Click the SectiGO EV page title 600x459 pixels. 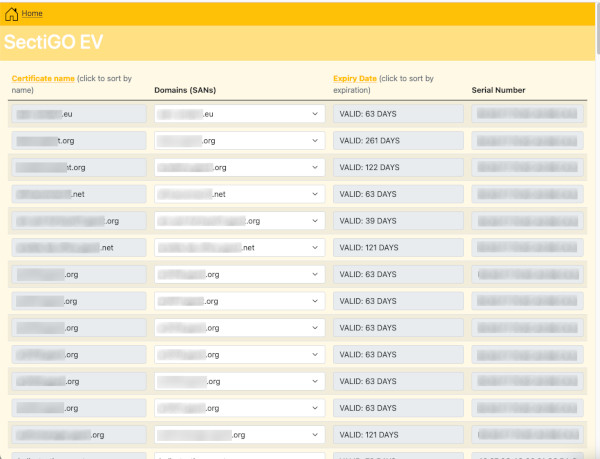click(53, 42)
